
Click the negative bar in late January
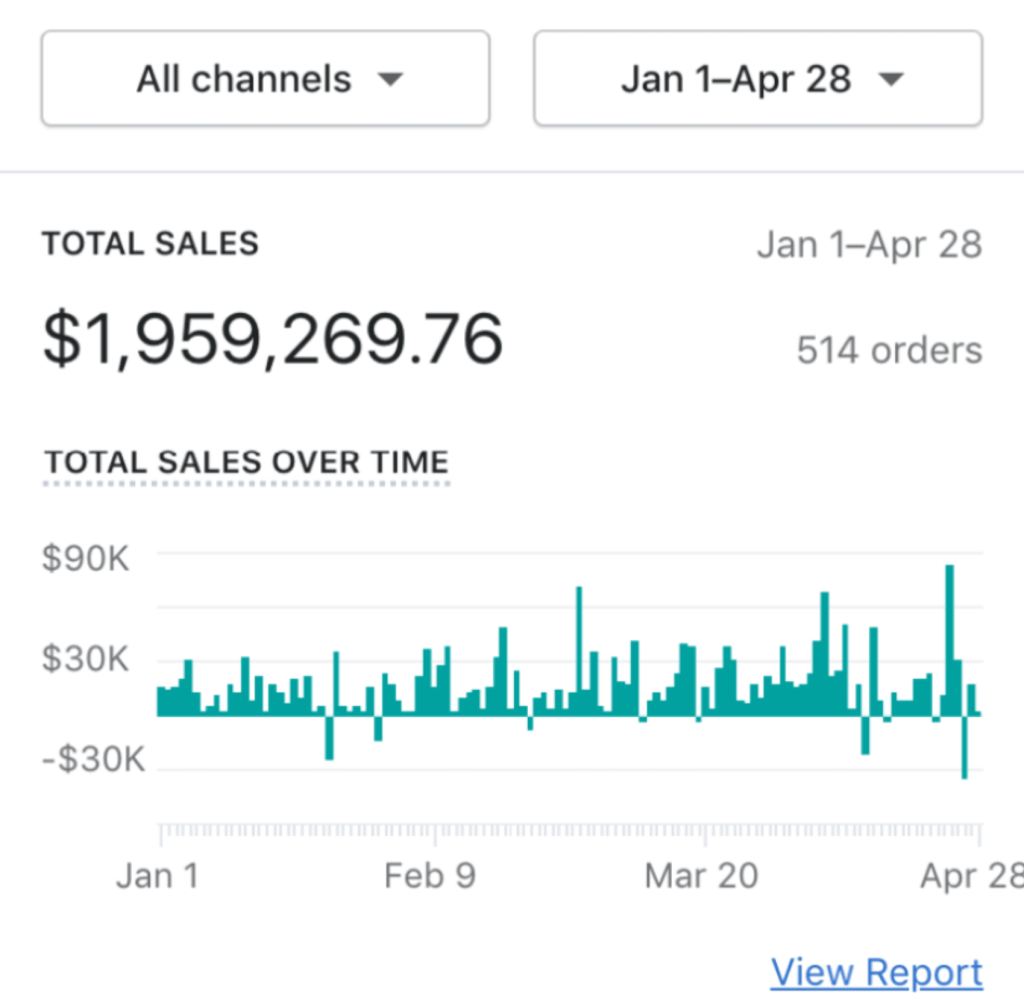pyautogui.click(x=328, y=737)
